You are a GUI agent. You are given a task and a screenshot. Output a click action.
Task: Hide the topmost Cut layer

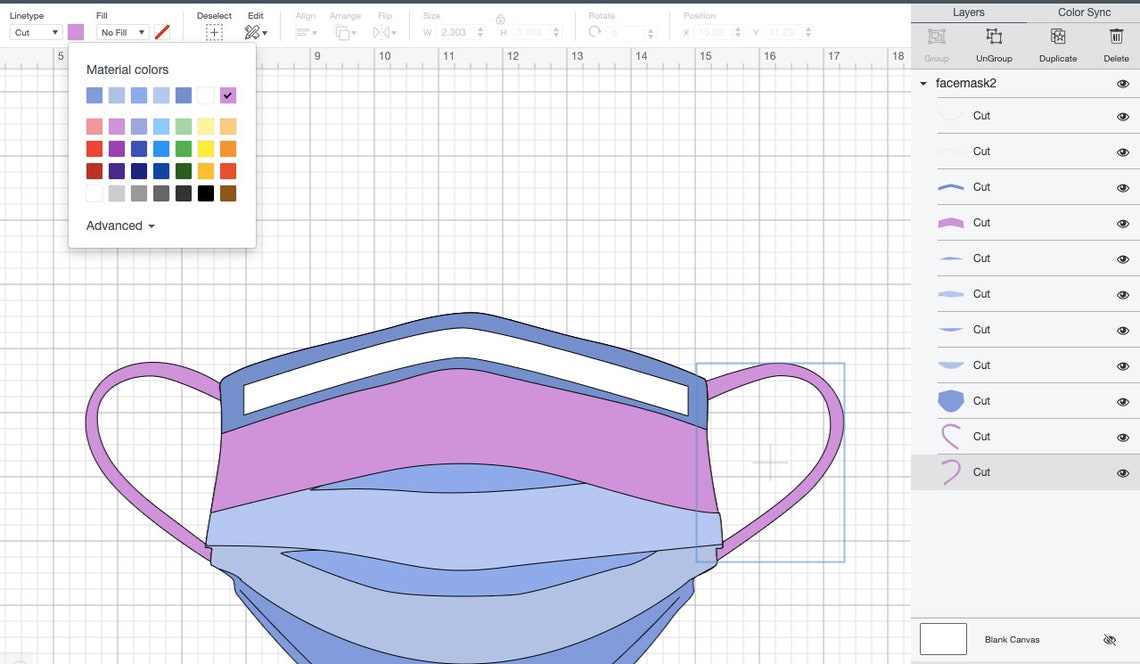(1122, 115)
